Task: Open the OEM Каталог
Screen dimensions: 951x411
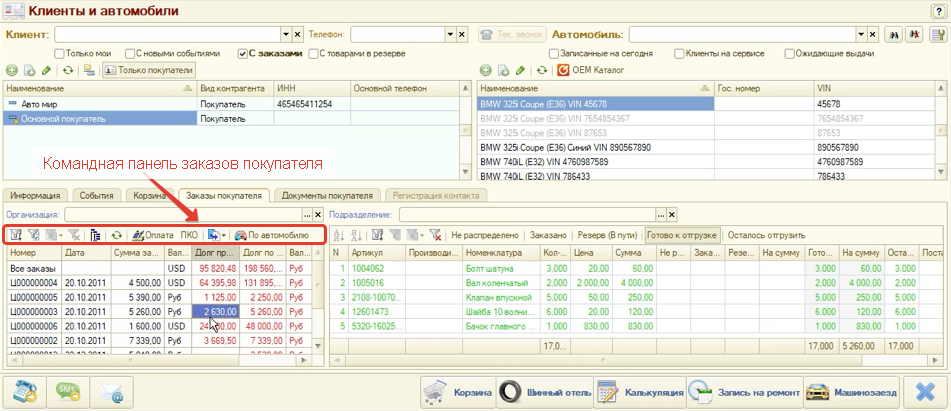Action: pyautogui.click(x=591, y=70)
